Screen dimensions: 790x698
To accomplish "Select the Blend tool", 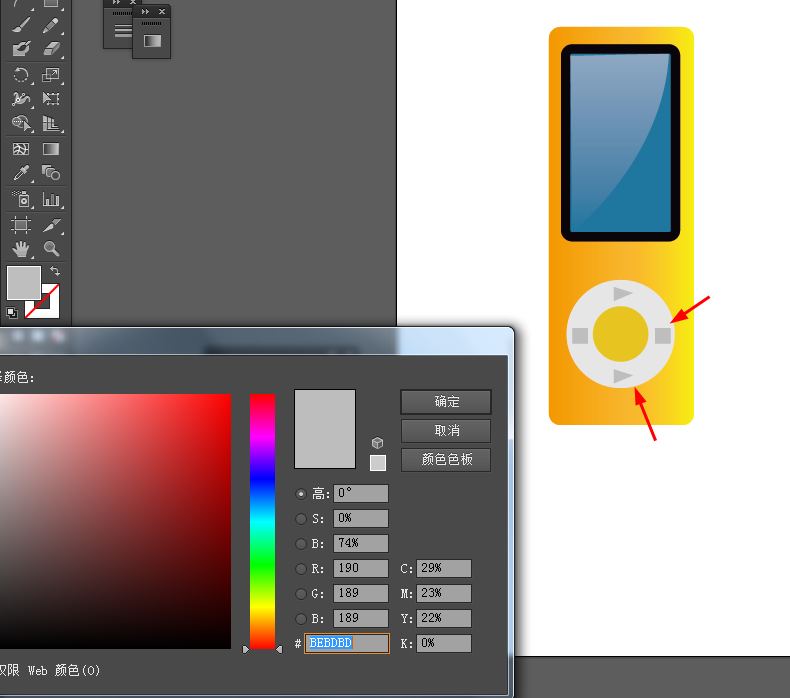I will point(51,173).
